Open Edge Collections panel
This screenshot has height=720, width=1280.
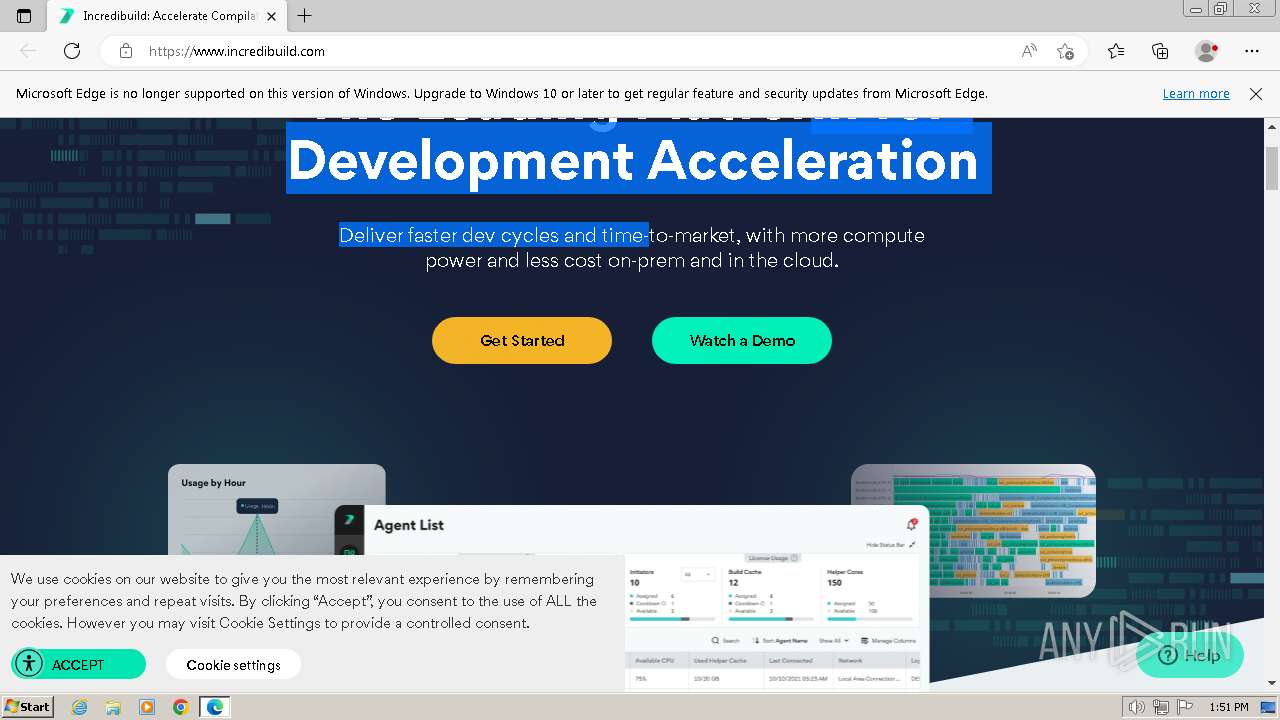tap(1160, 51)
